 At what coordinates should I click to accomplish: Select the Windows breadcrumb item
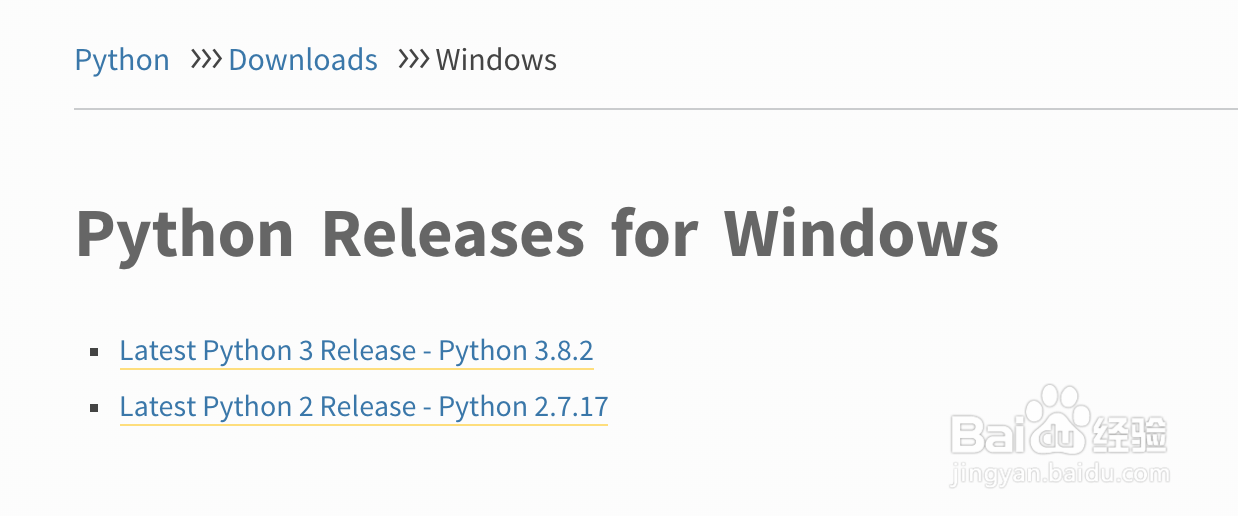point(496,60)
